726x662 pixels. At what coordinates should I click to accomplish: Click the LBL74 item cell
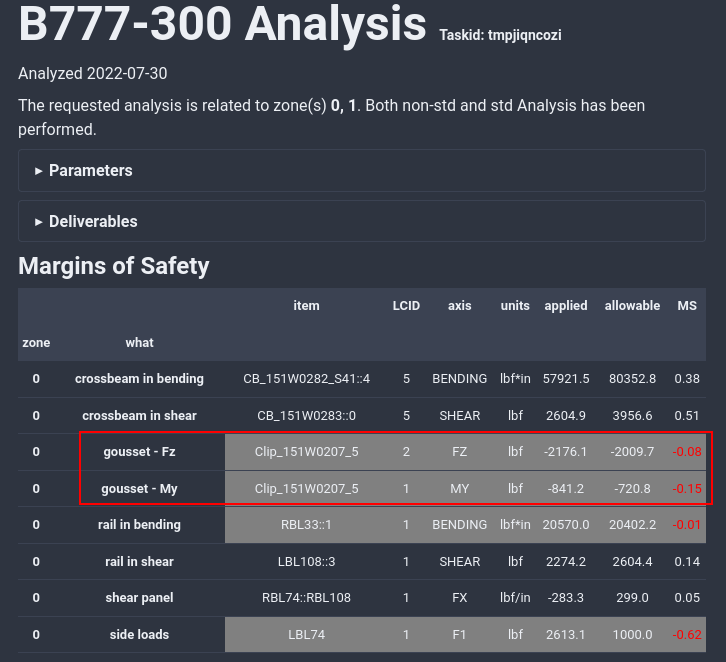point(306,635)
